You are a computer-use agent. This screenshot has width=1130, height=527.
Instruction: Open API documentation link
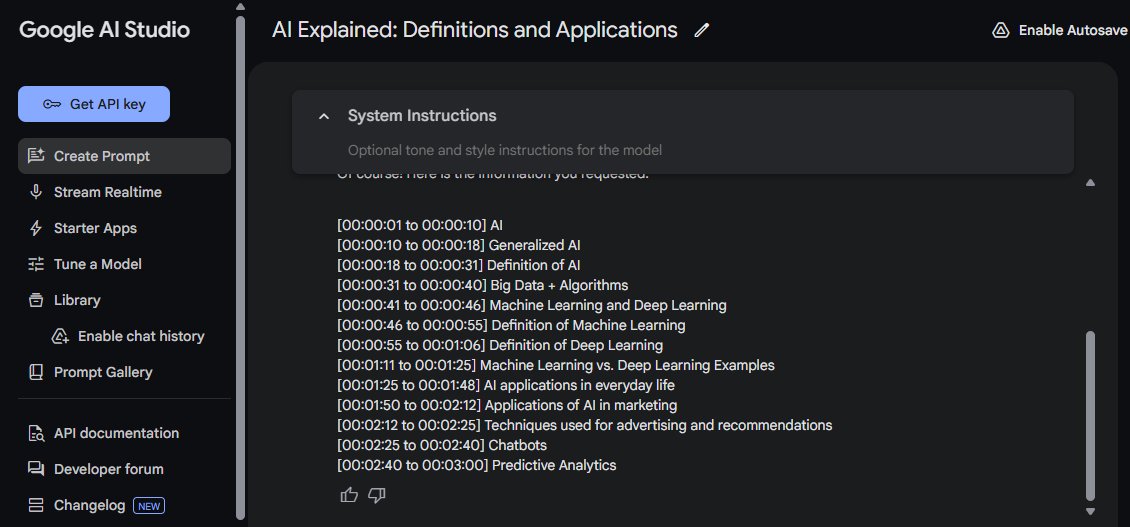116,433
